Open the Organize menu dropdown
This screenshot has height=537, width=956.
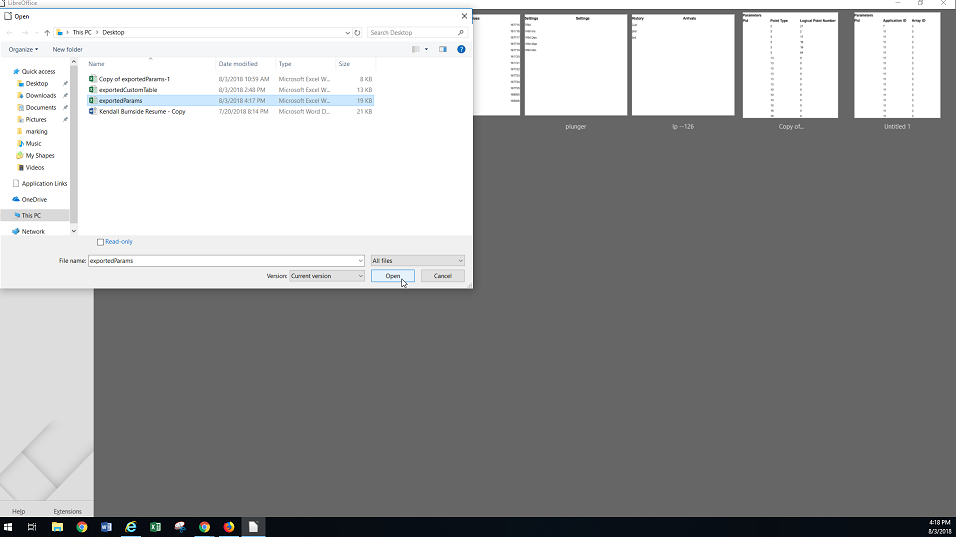(x=23, y=49)
